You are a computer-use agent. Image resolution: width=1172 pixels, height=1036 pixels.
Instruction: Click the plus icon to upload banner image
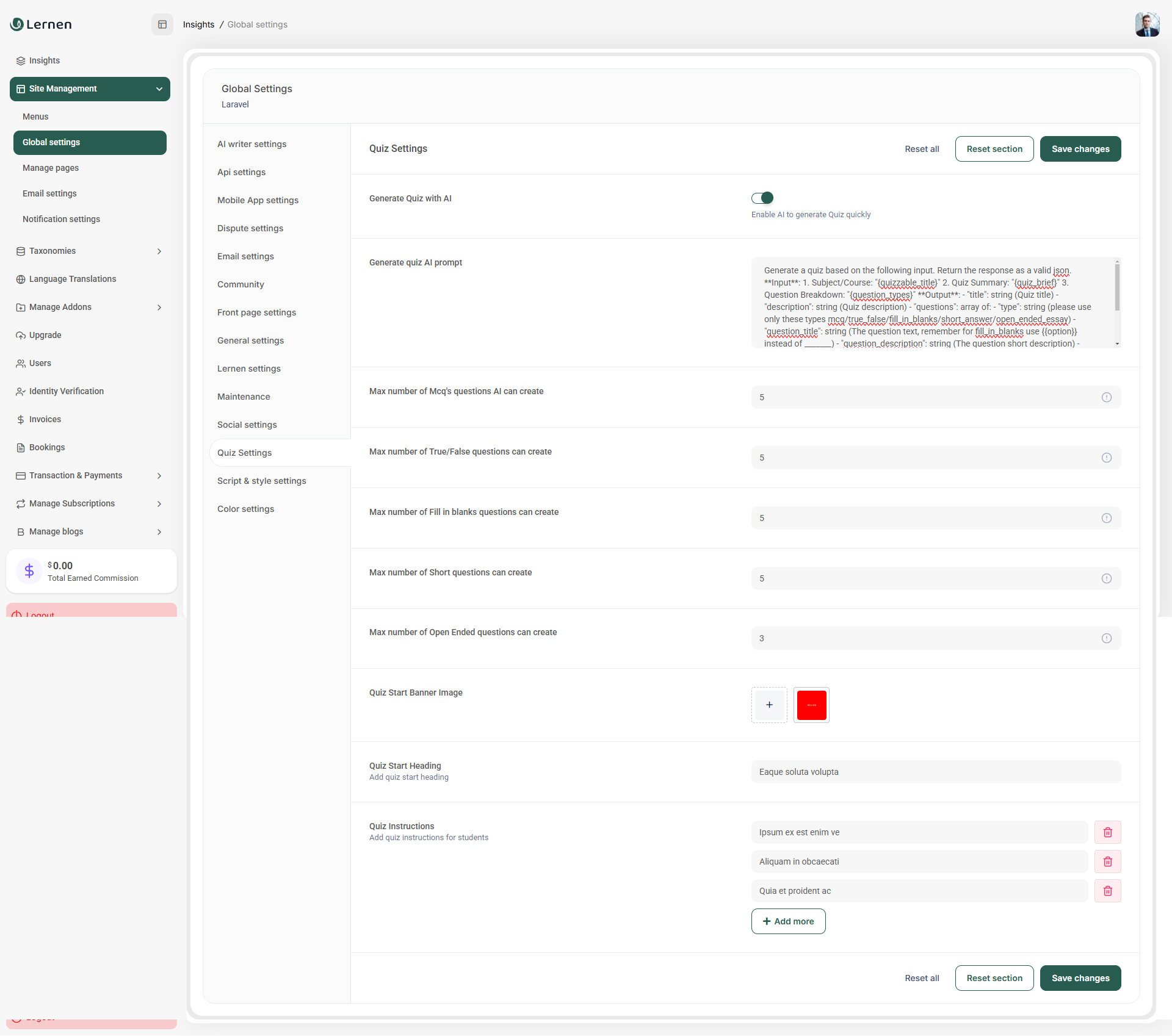point(769,705)
